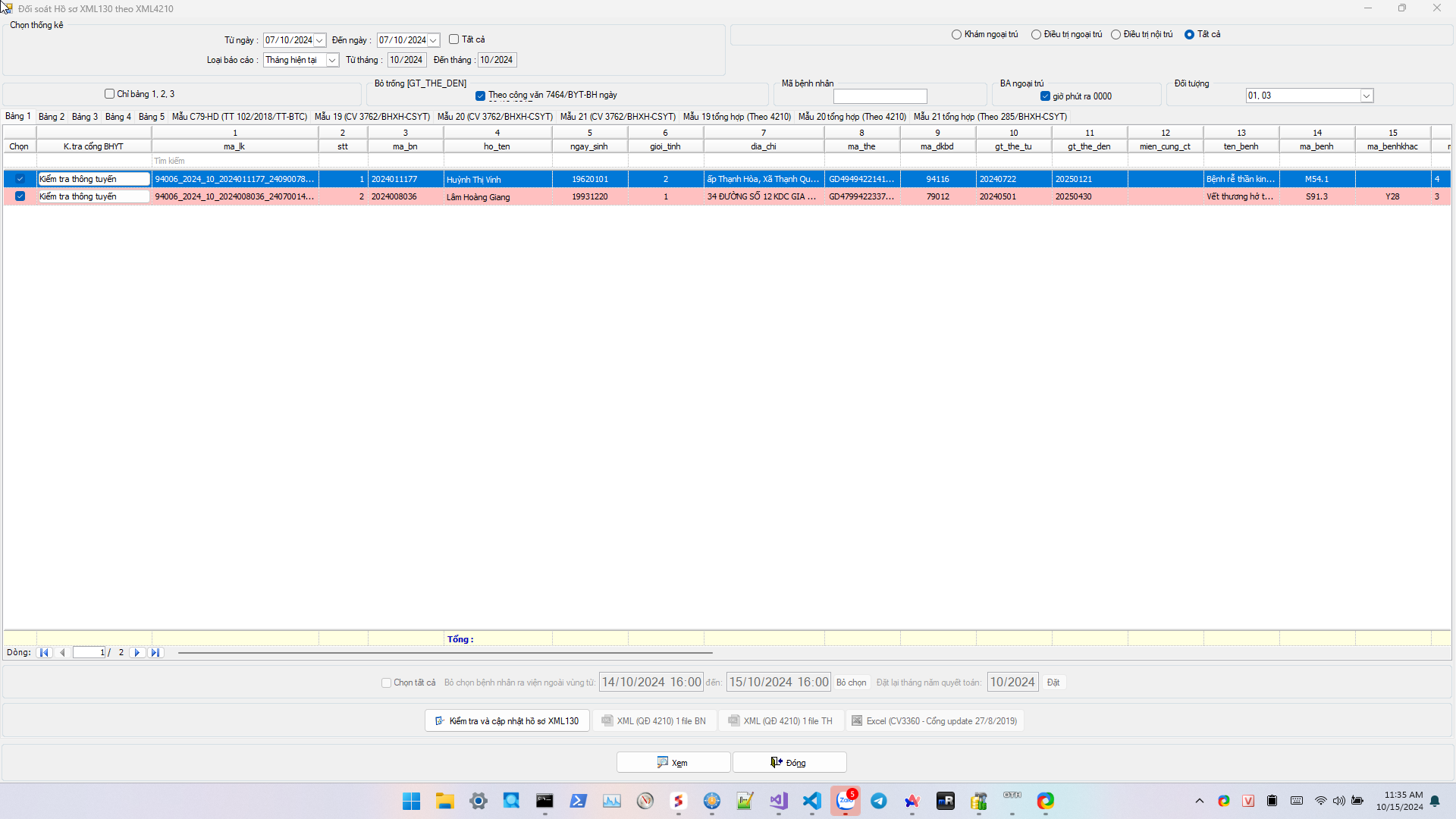
Task: Jump to last record arrow
Action: coord(155,653)
